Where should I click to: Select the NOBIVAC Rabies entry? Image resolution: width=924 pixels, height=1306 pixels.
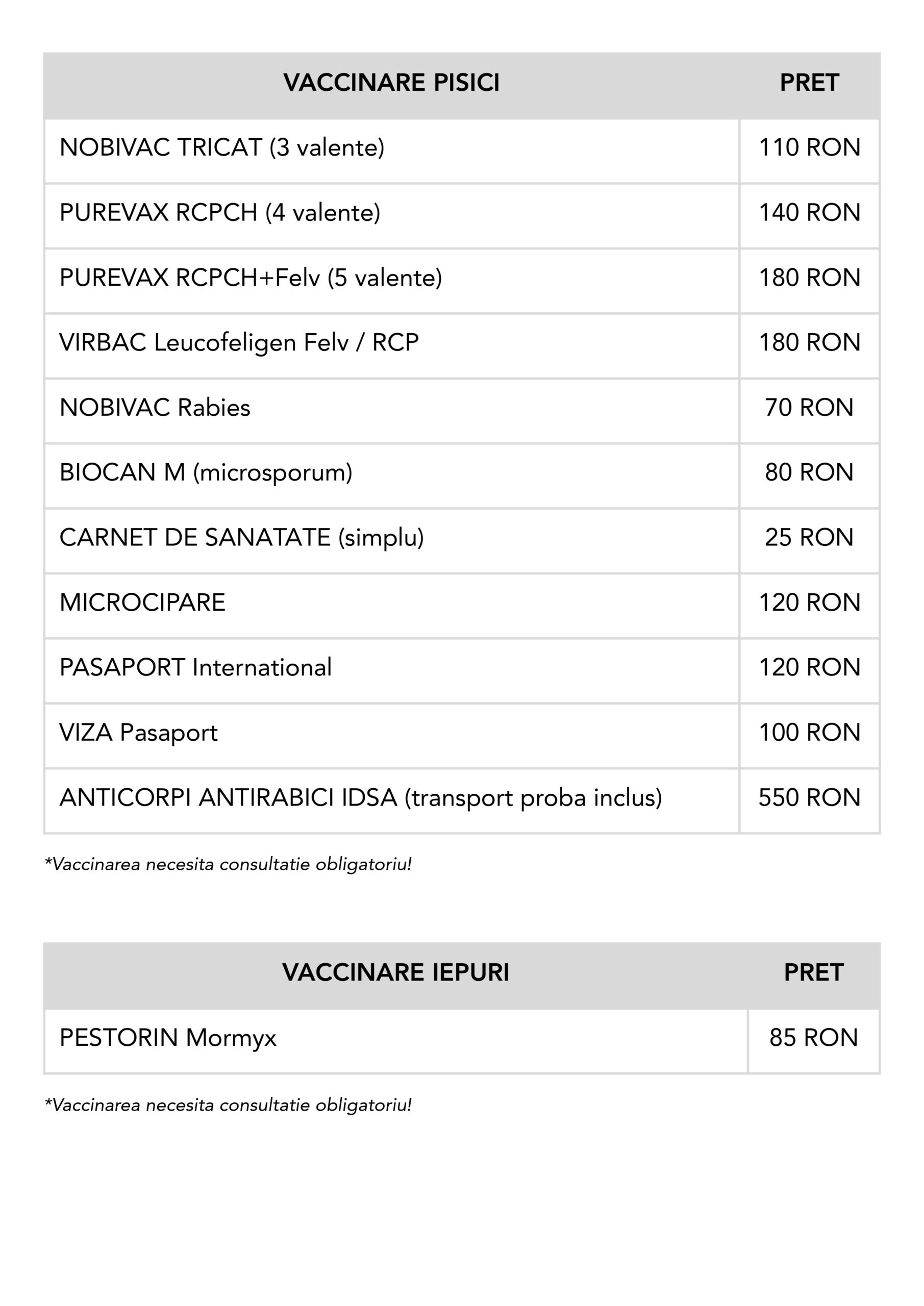tap(155, 408)
